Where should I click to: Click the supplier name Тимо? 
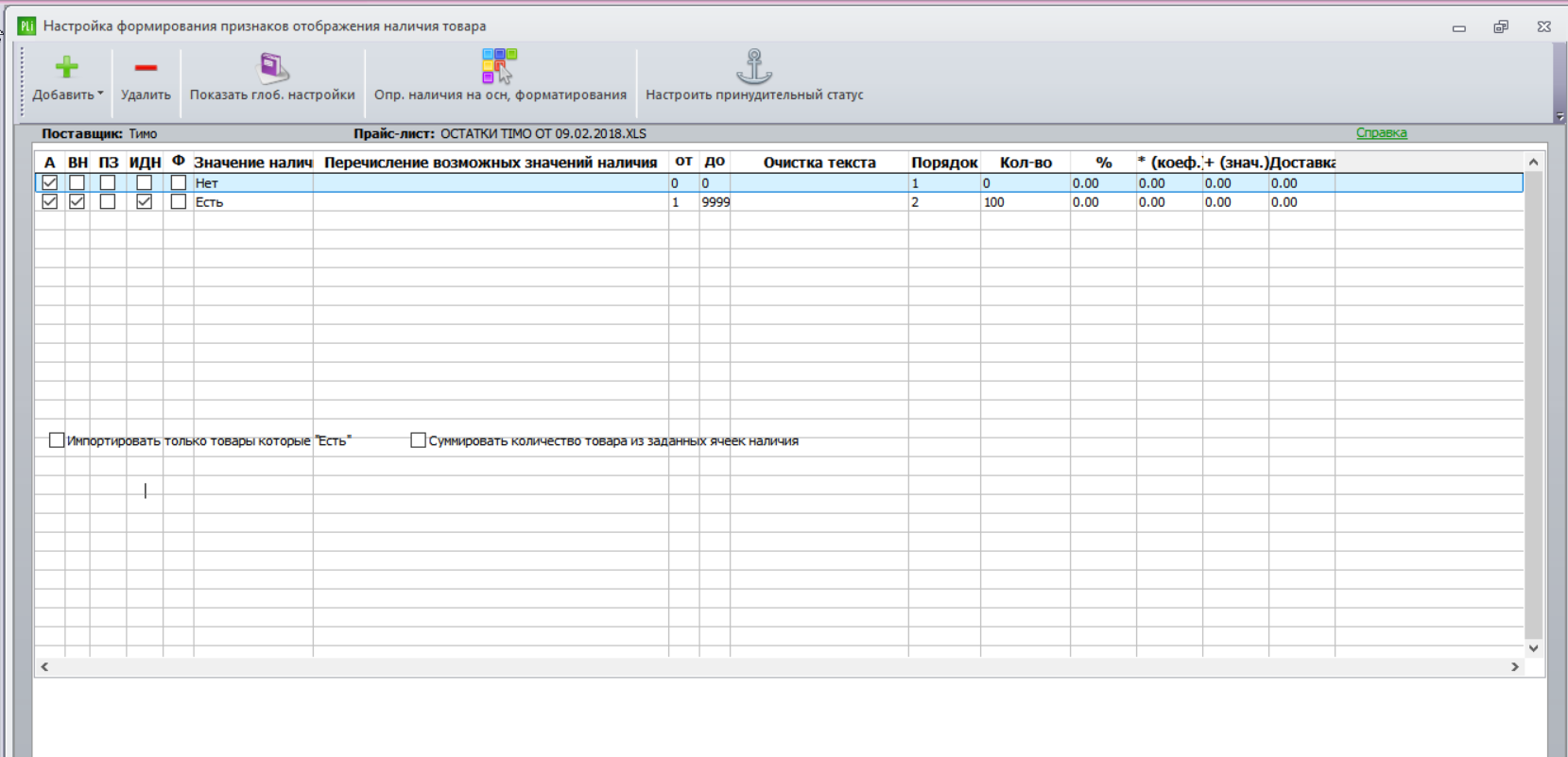pos(143,134)
